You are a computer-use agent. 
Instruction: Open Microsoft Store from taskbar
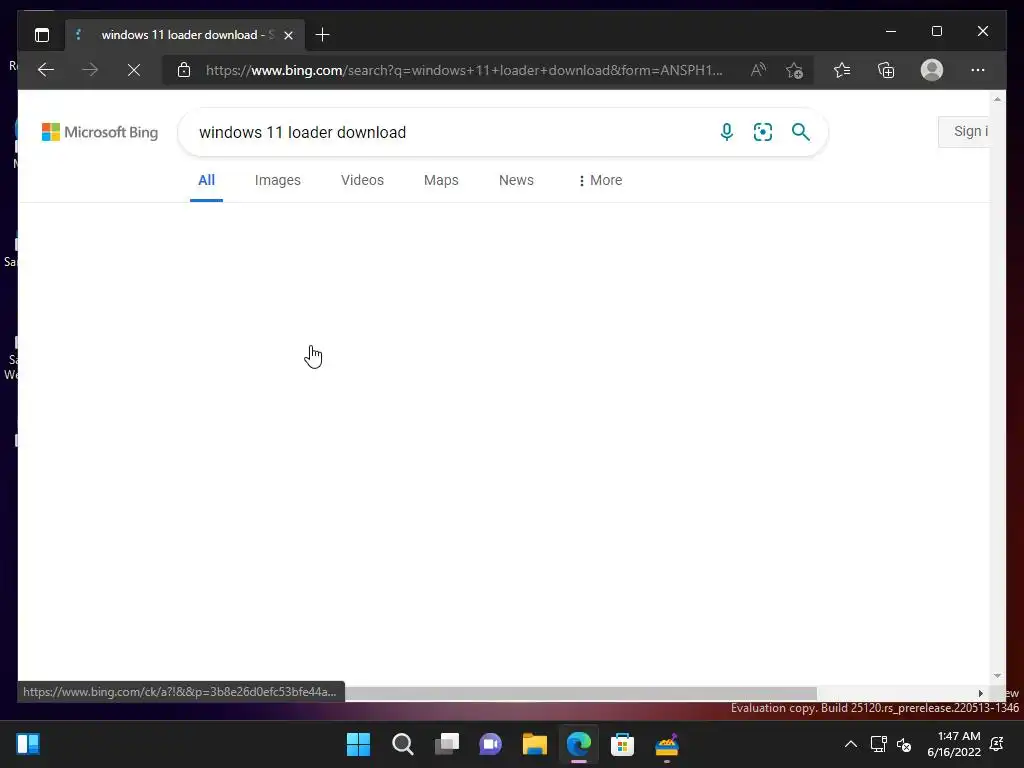(x=622, y=744)
